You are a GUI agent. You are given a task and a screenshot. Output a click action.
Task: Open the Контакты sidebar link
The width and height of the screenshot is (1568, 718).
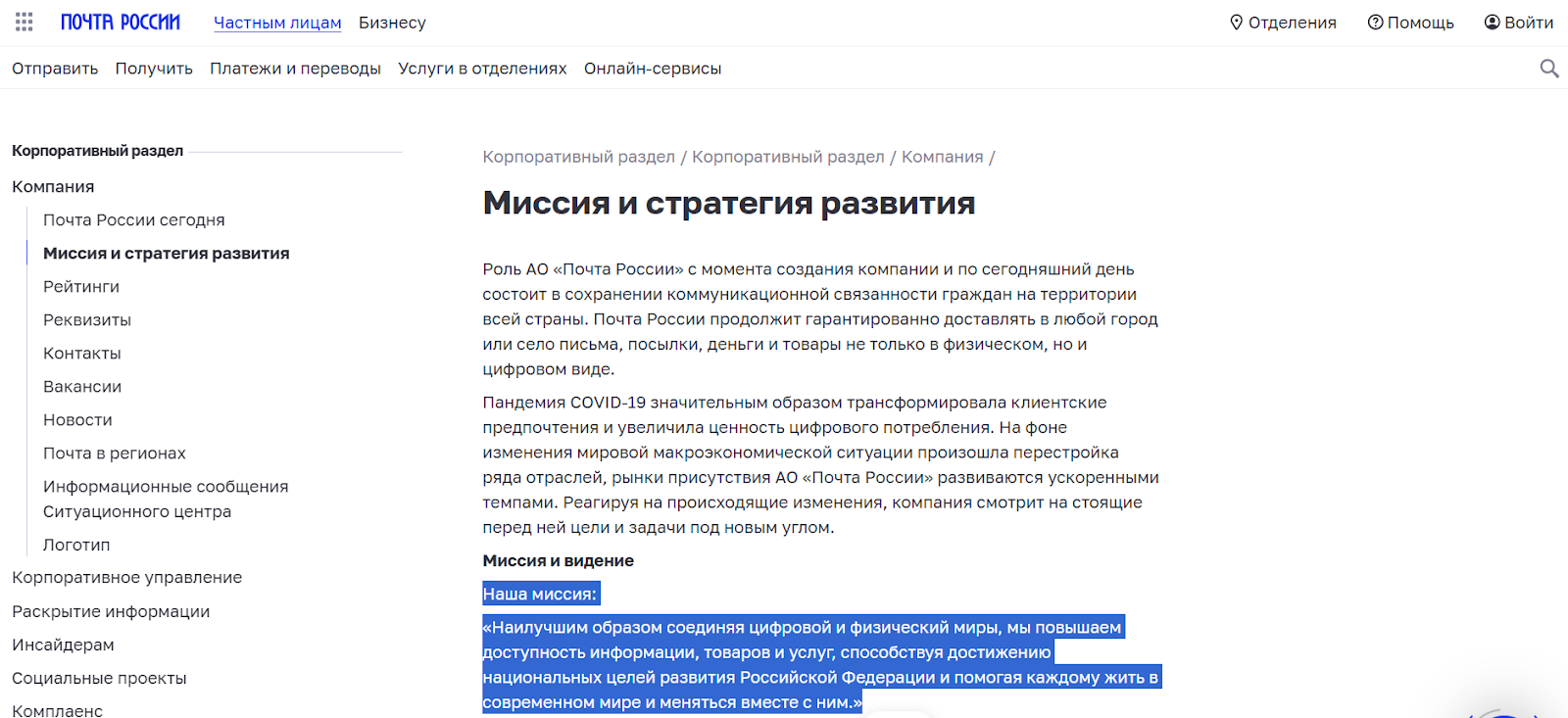82,354
